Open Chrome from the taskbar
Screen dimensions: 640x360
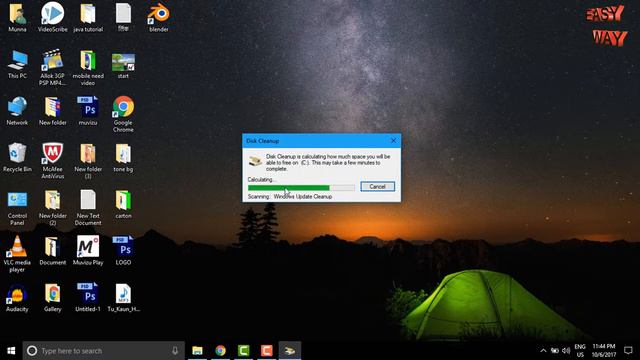point(221,351)
